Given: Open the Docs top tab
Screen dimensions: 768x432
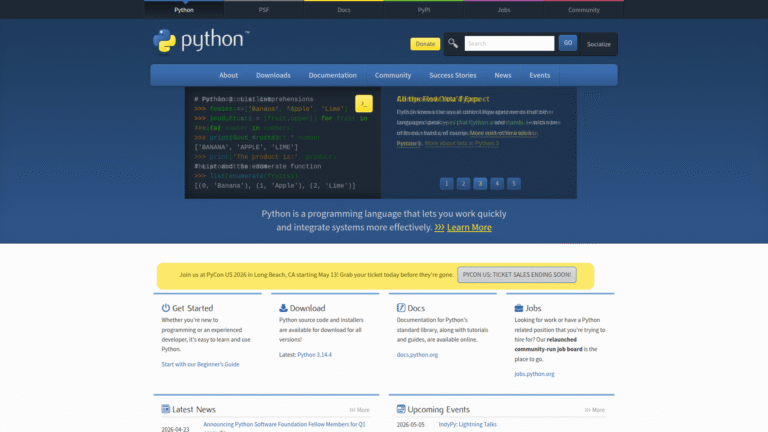Looking at the screenshot, I should click(x=344, y=10).
